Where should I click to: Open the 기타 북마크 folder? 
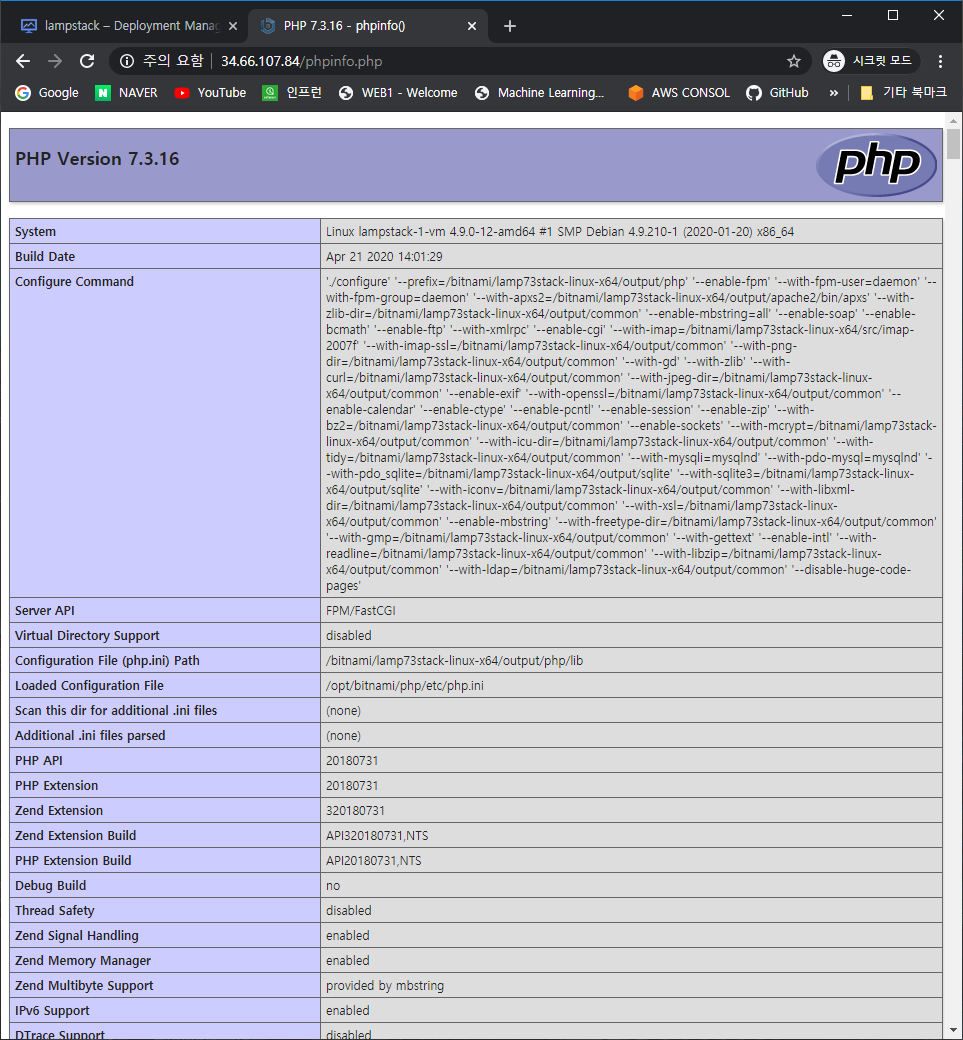pyautogui.click(x=903, y=93)
